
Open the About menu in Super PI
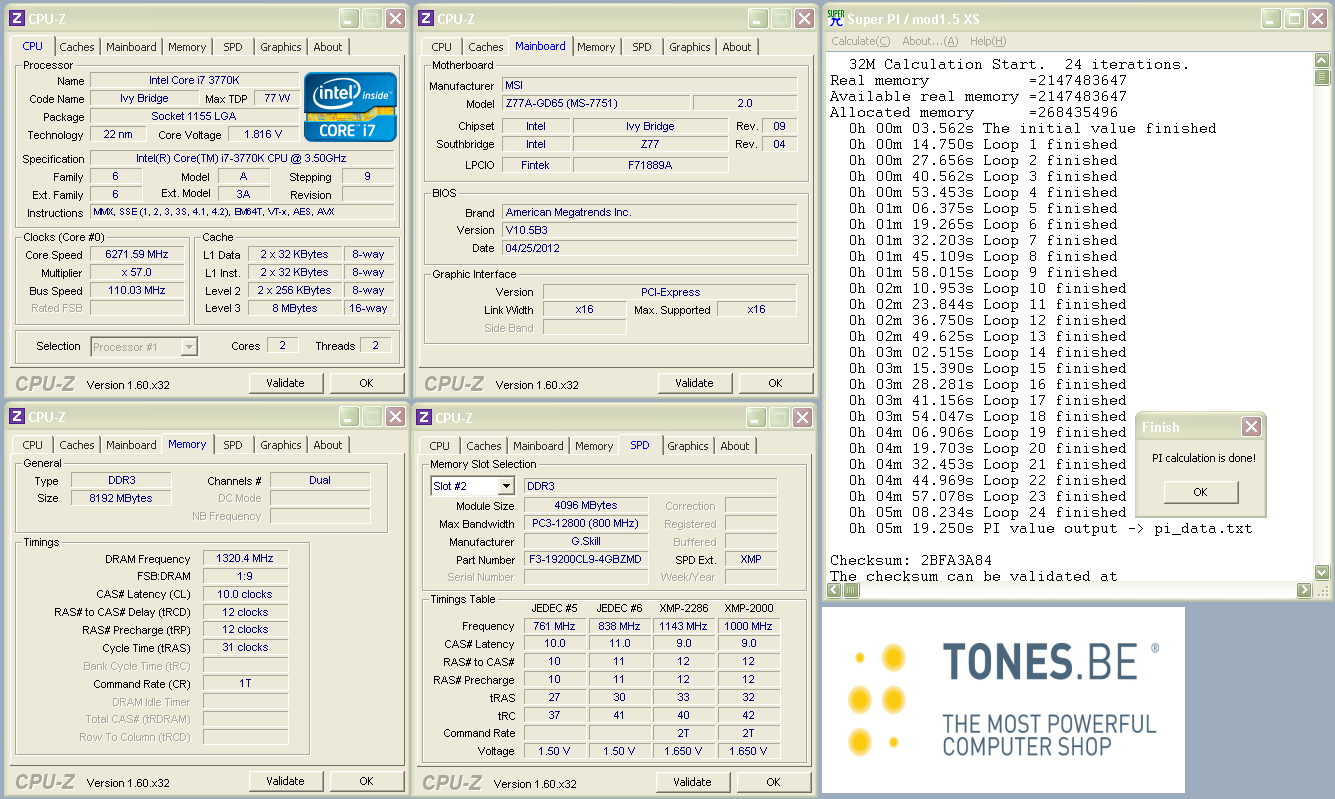pos(930,41)
